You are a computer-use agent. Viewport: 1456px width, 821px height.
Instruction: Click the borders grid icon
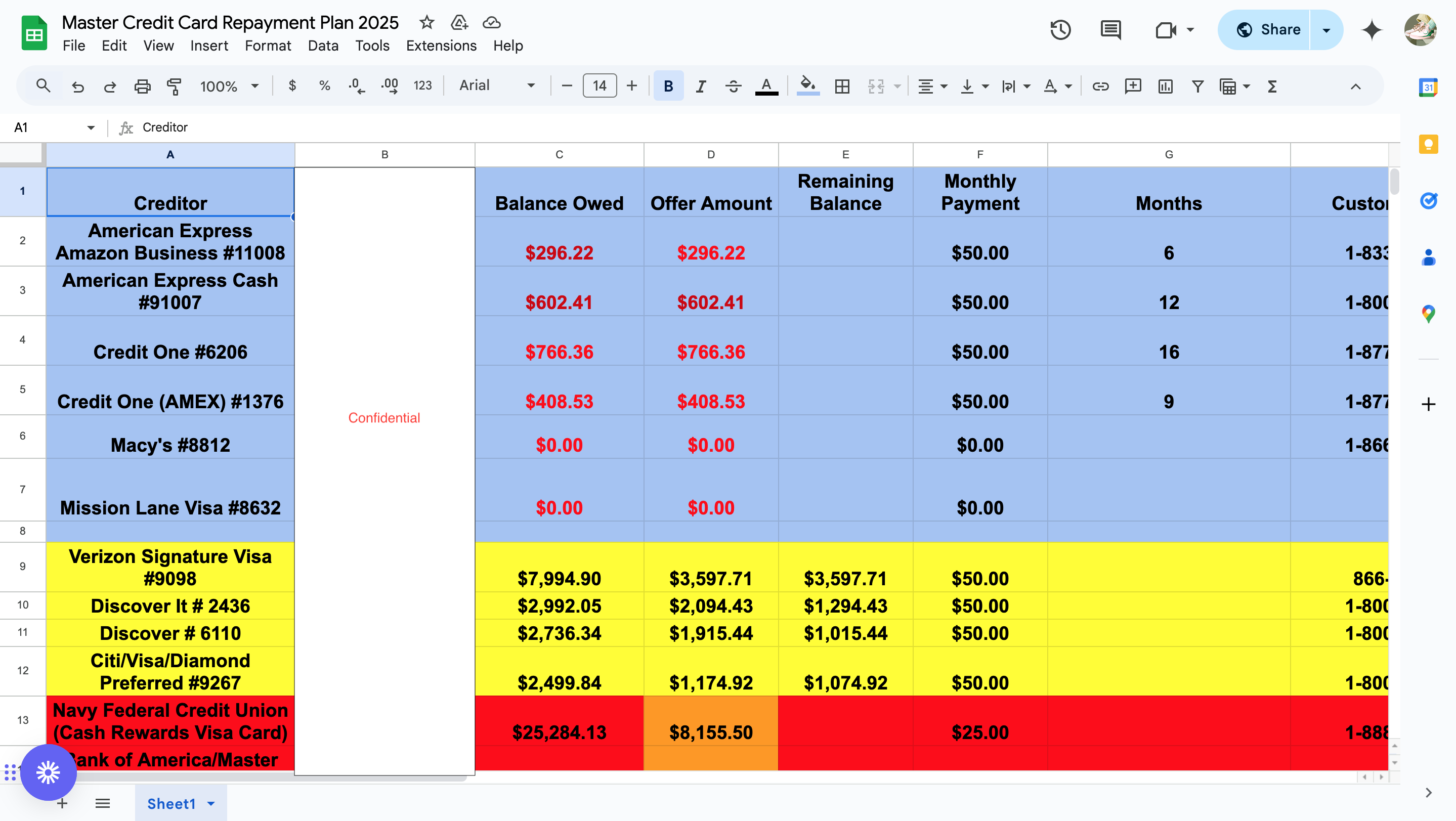(842, 86)
